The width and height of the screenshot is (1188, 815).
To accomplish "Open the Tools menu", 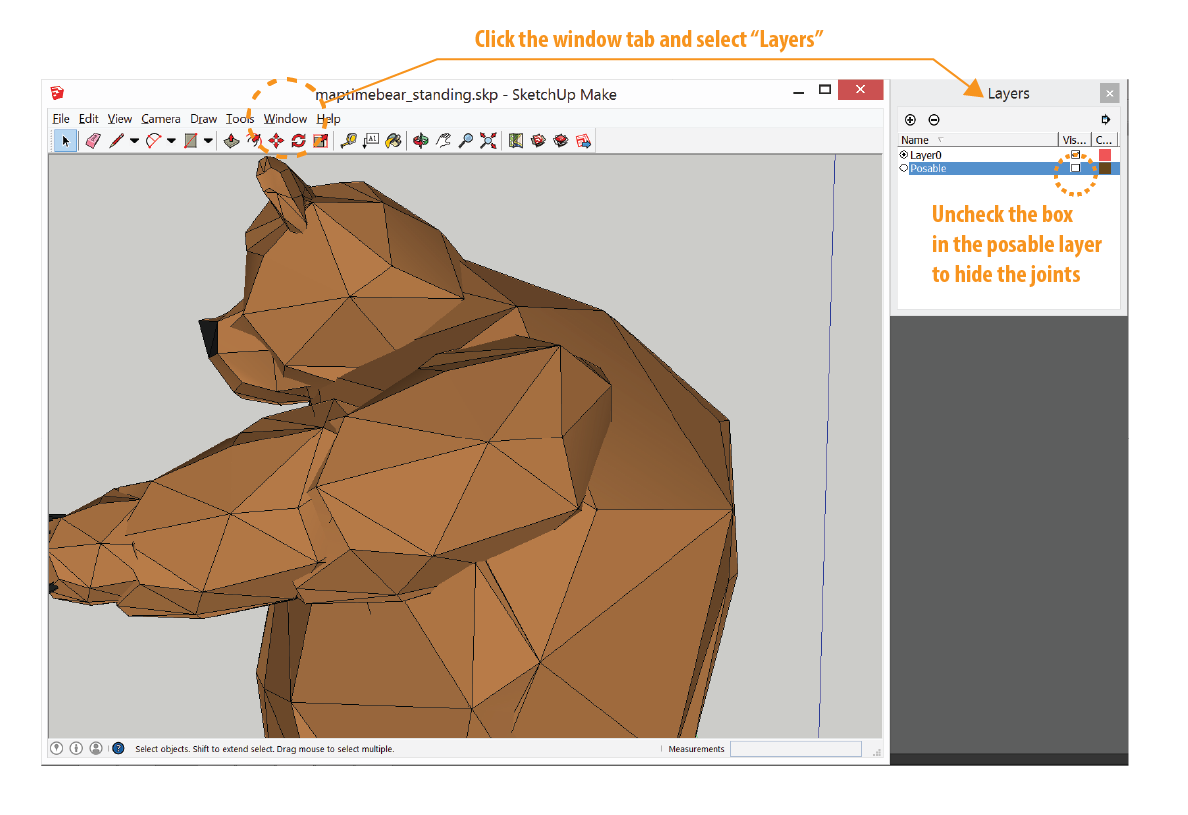I will click(x=240, y=119).
